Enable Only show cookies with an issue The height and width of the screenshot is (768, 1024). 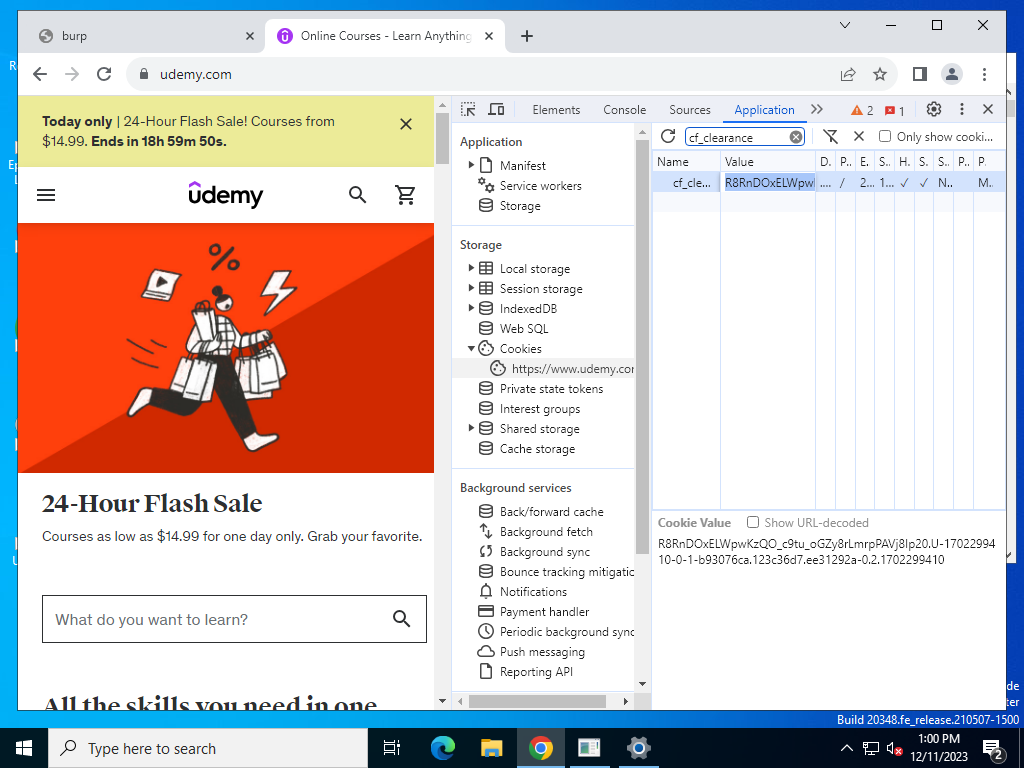[884, 136]
